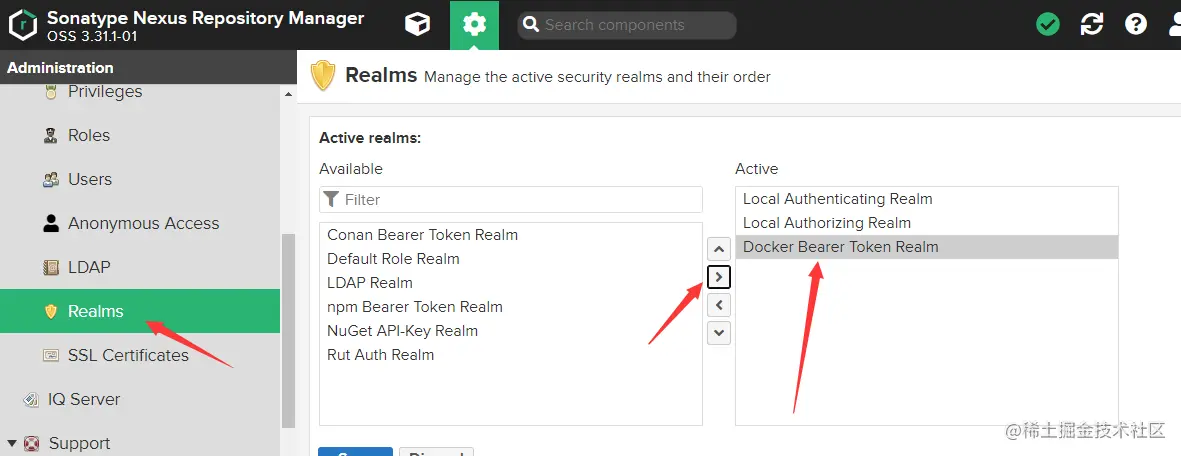
Task: Open Roles in Administration menu
Action: (89, 136)
